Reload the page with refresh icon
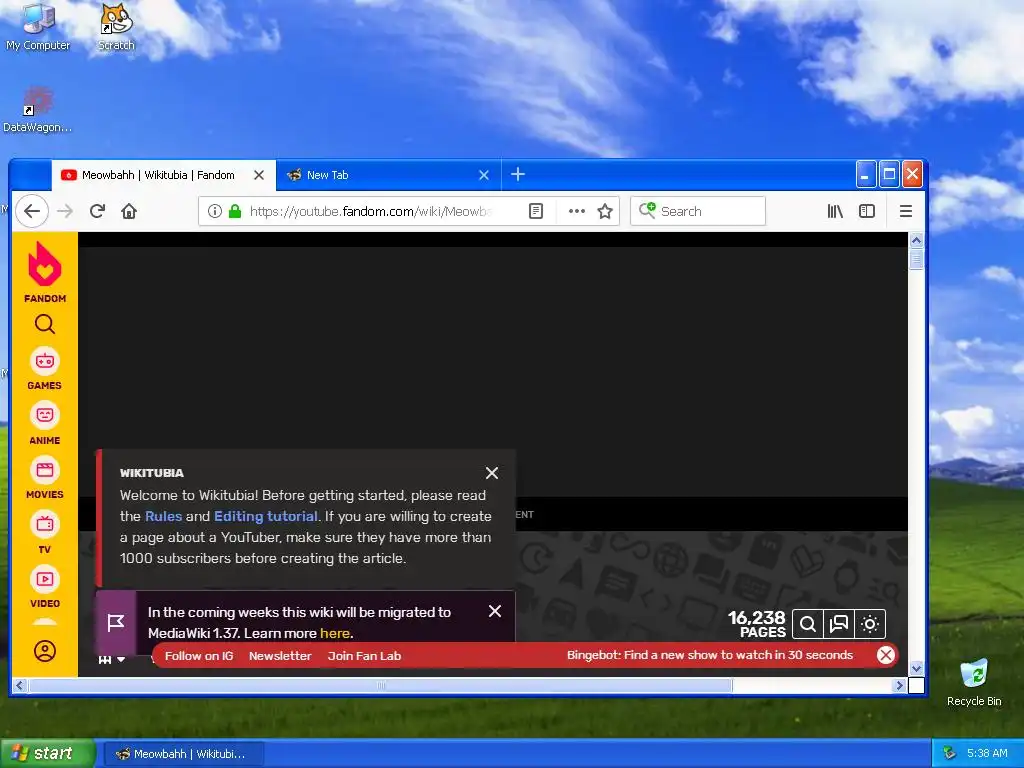 pos(97,211)
